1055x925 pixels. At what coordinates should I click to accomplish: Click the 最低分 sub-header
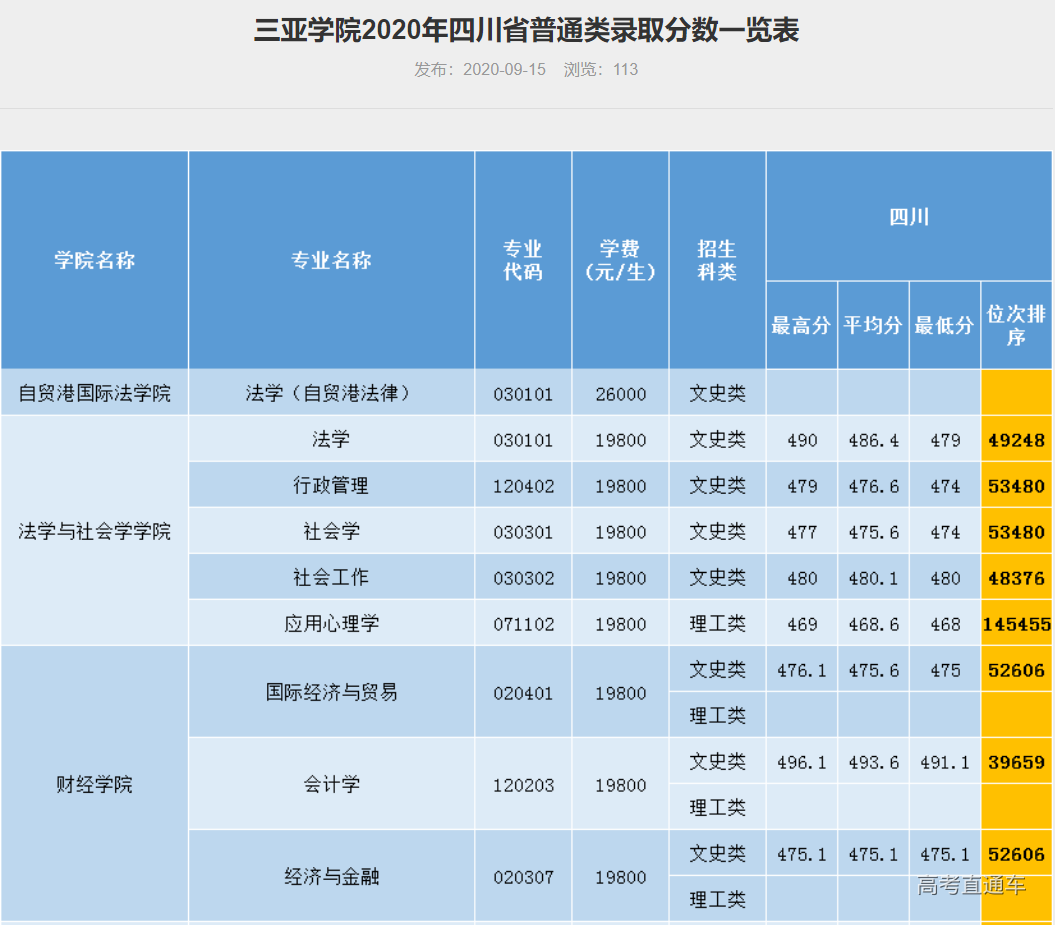[x=944, y=324]
